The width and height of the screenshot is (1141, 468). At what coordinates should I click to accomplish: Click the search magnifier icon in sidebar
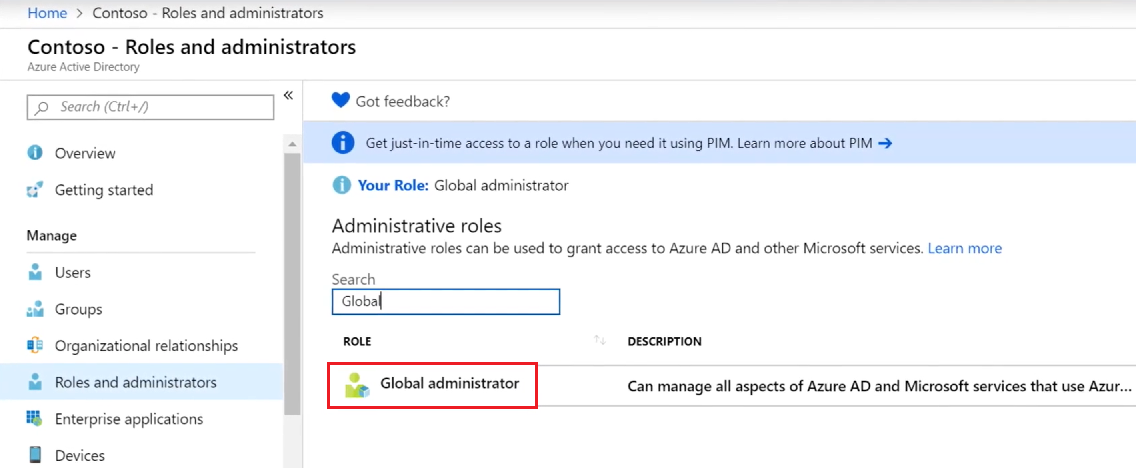click(x=41, y=107)
